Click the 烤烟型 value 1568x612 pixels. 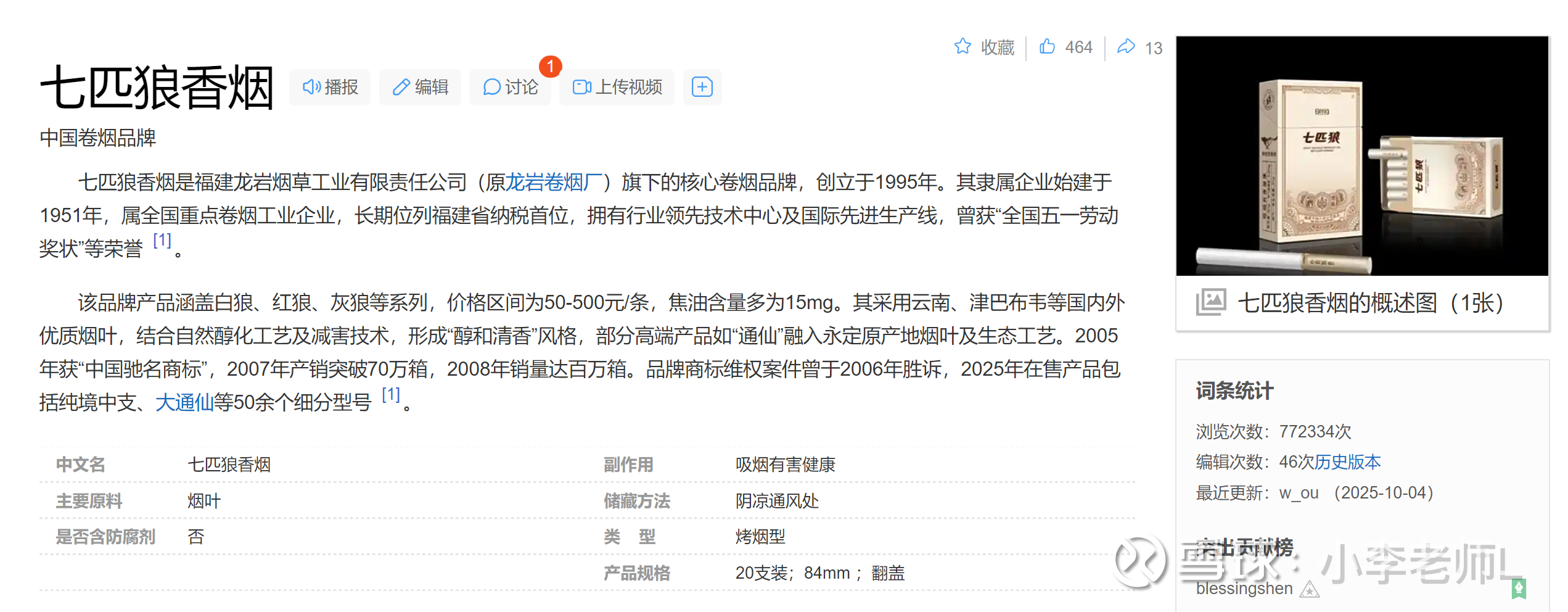coord(760,537)
